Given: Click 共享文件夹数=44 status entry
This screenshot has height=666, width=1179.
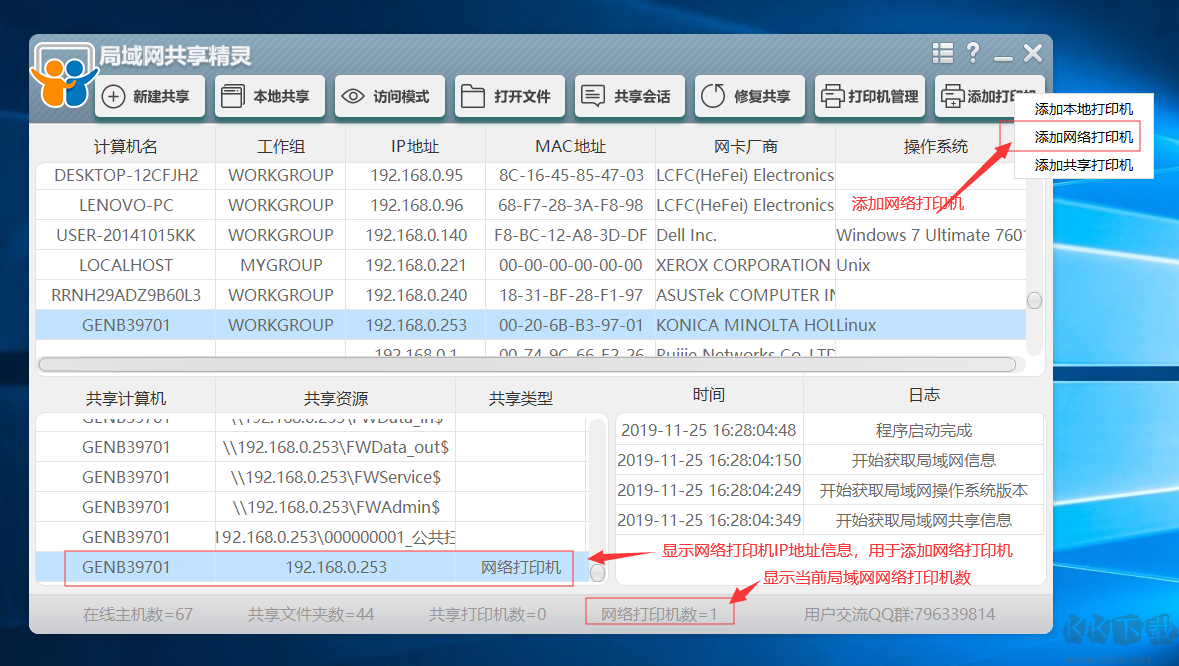Looking at the screenshot, I should pyautogui.click(x=311, y=614).
